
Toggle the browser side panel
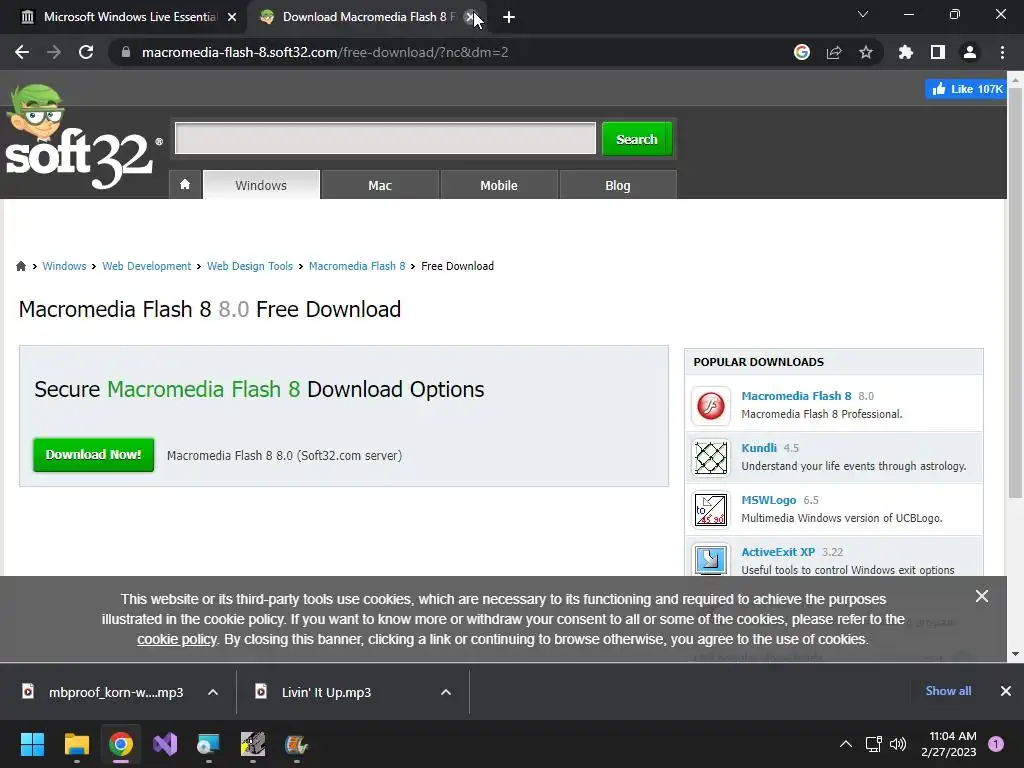938,52
